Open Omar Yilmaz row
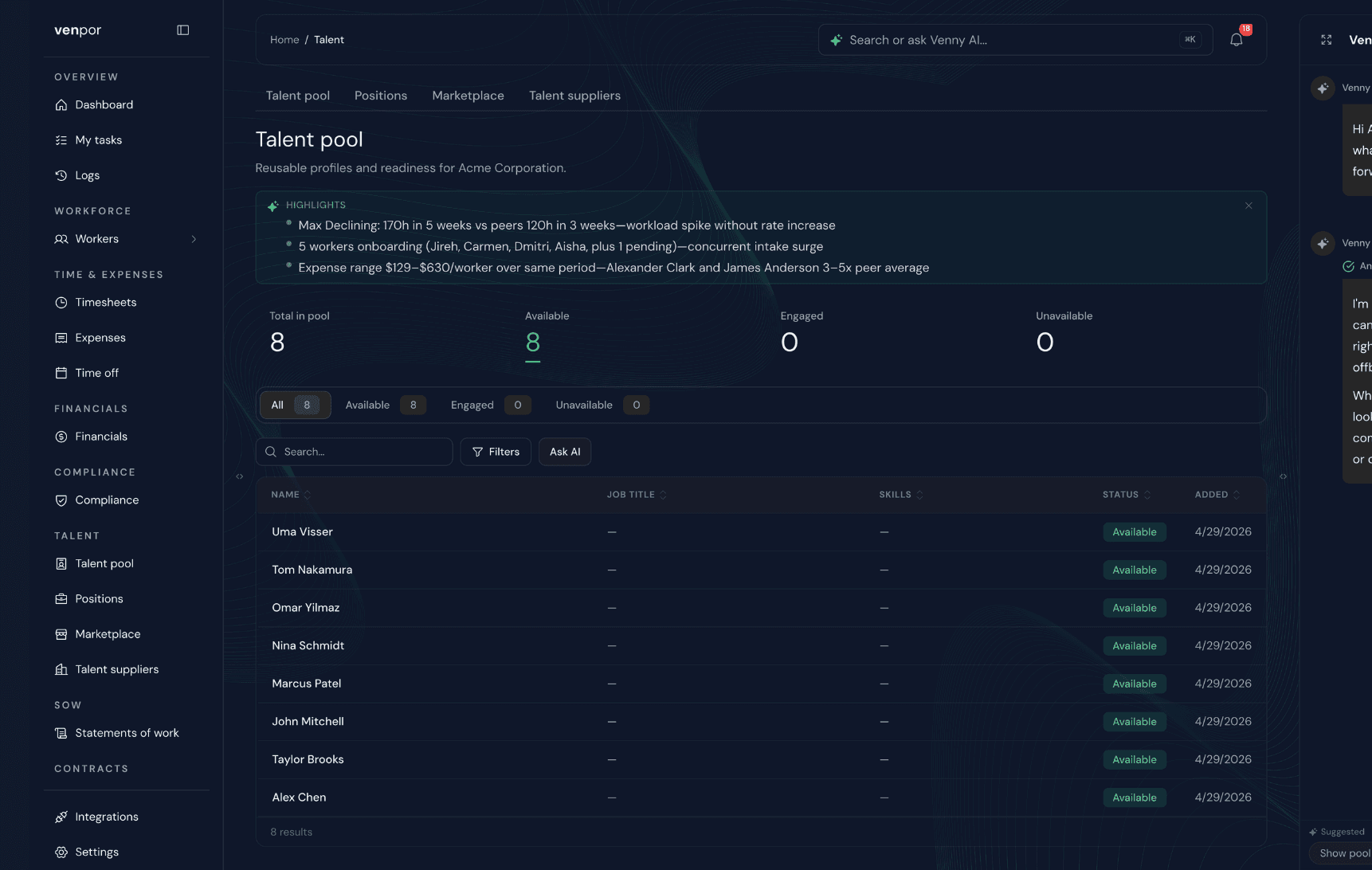1372x870 pixels. [x=761, y=608]
